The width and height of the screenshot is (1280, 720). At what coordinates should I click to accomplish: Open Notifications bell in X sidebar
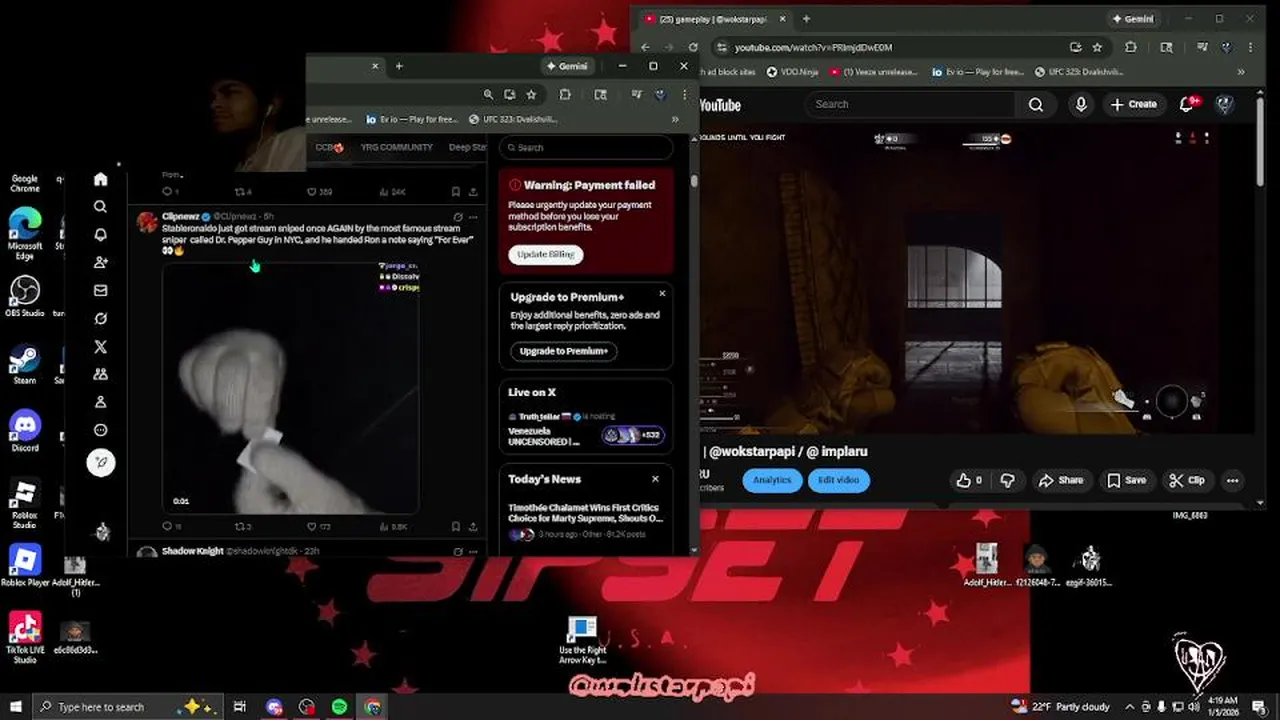pos(100,235)
